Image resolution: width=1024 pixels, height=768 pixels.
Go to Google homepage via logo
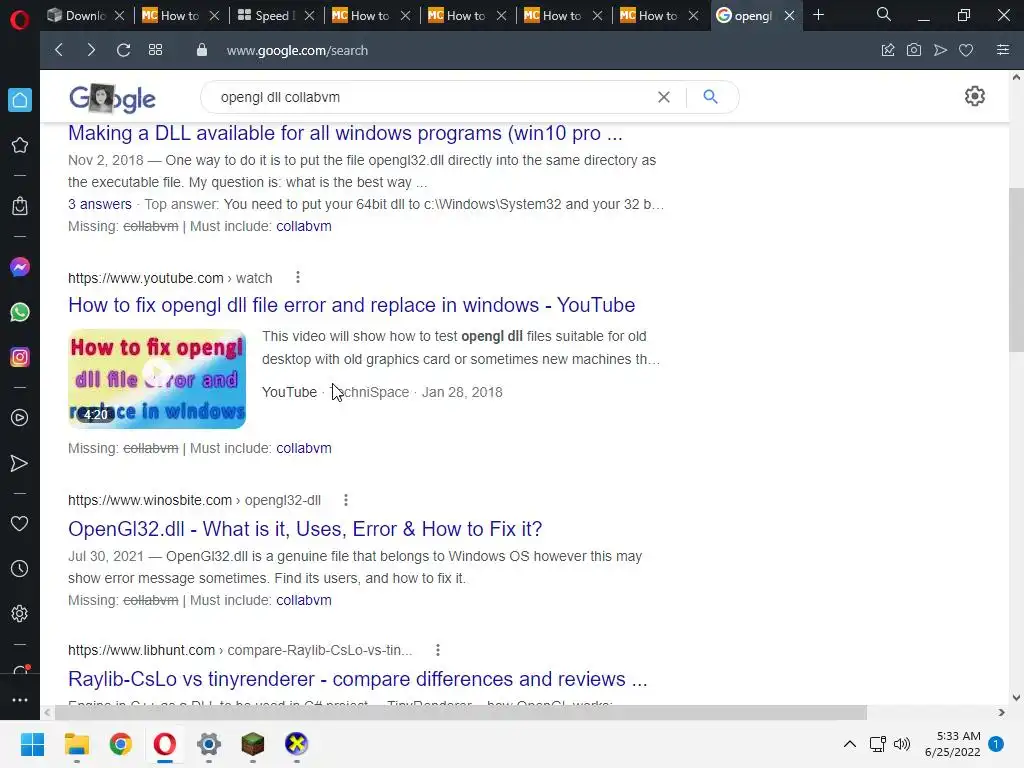[112, 98]
